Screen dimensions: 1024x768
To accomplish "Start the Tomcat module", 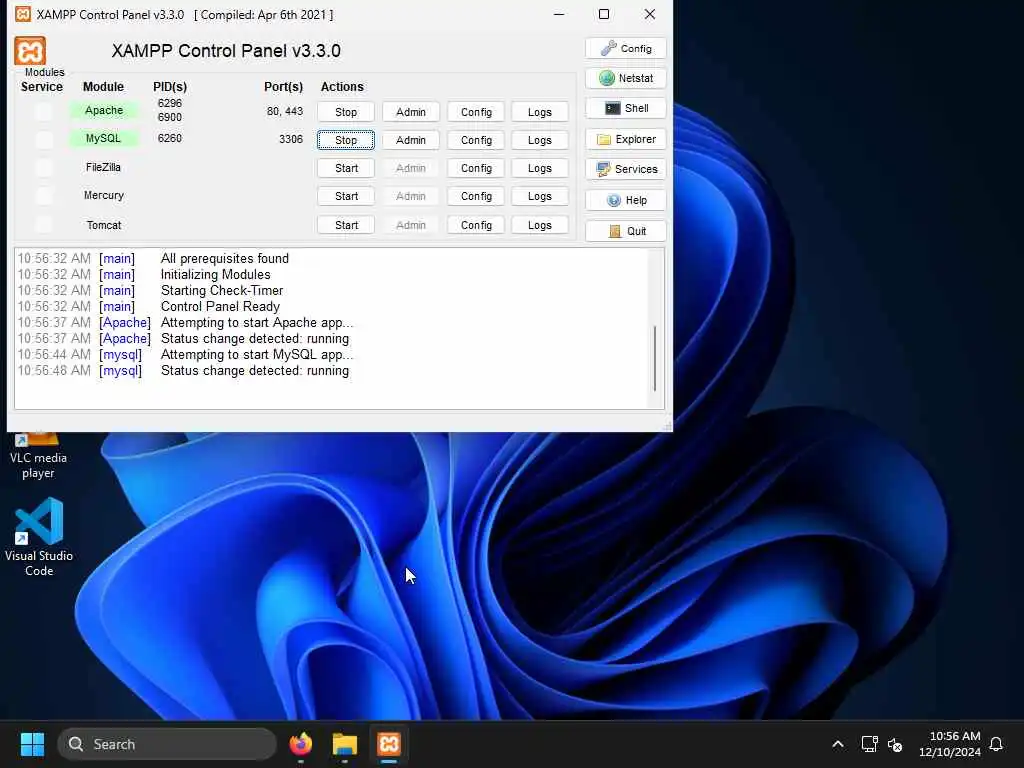I will tap(346, 225).
